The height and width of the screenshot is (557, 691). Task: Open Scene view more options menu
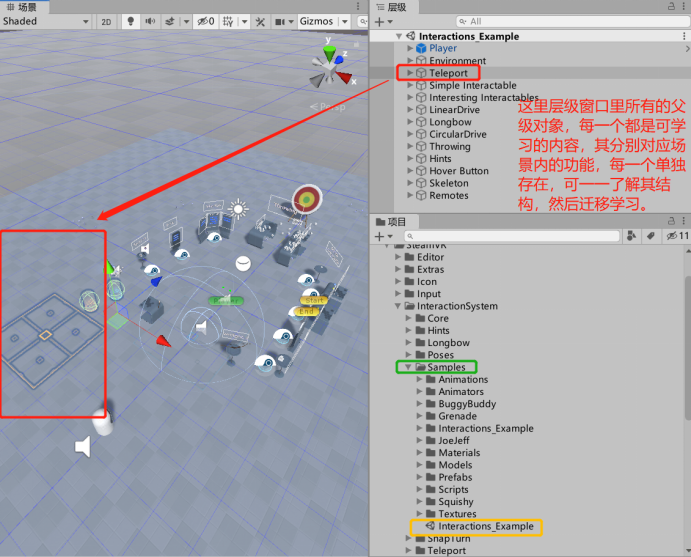coord(357,6)
